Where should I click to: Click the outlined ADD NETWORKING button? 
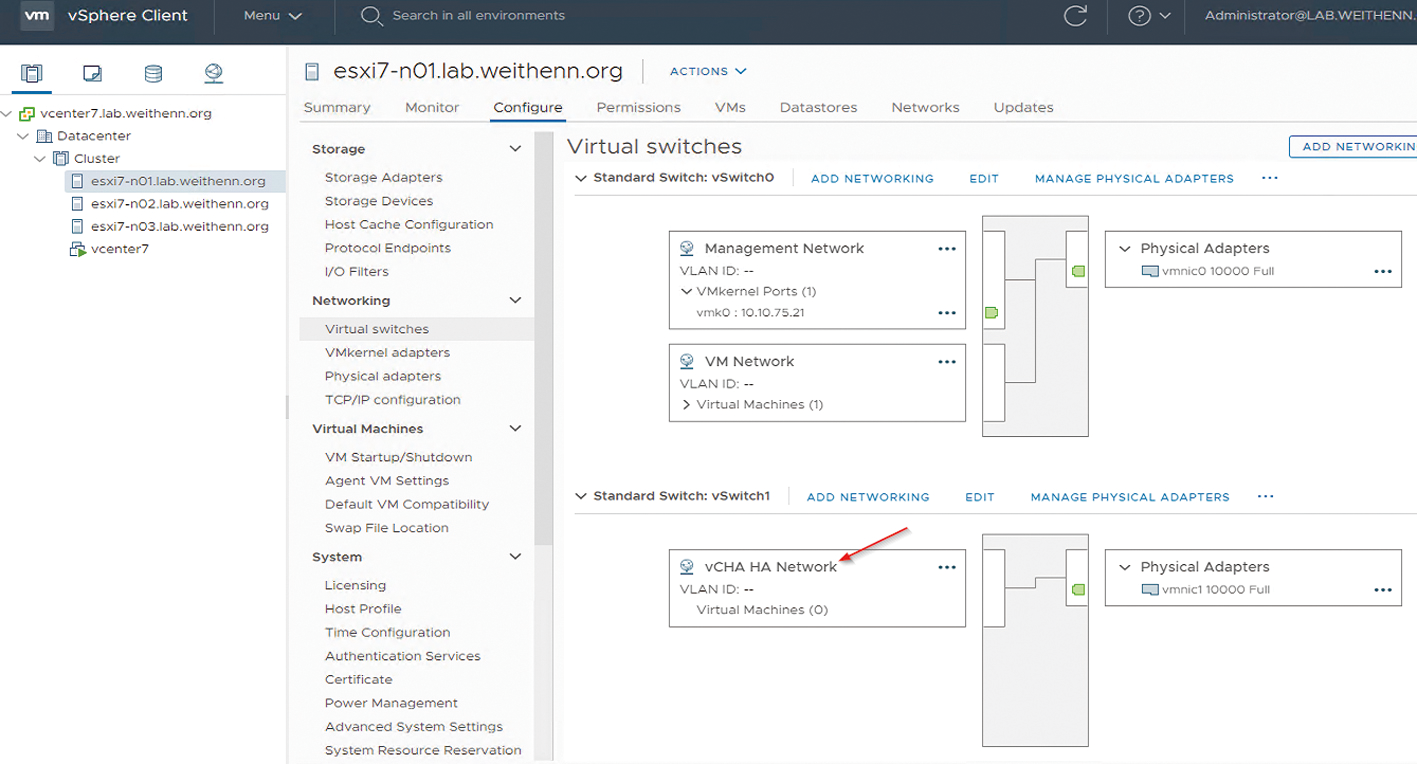1353,146
